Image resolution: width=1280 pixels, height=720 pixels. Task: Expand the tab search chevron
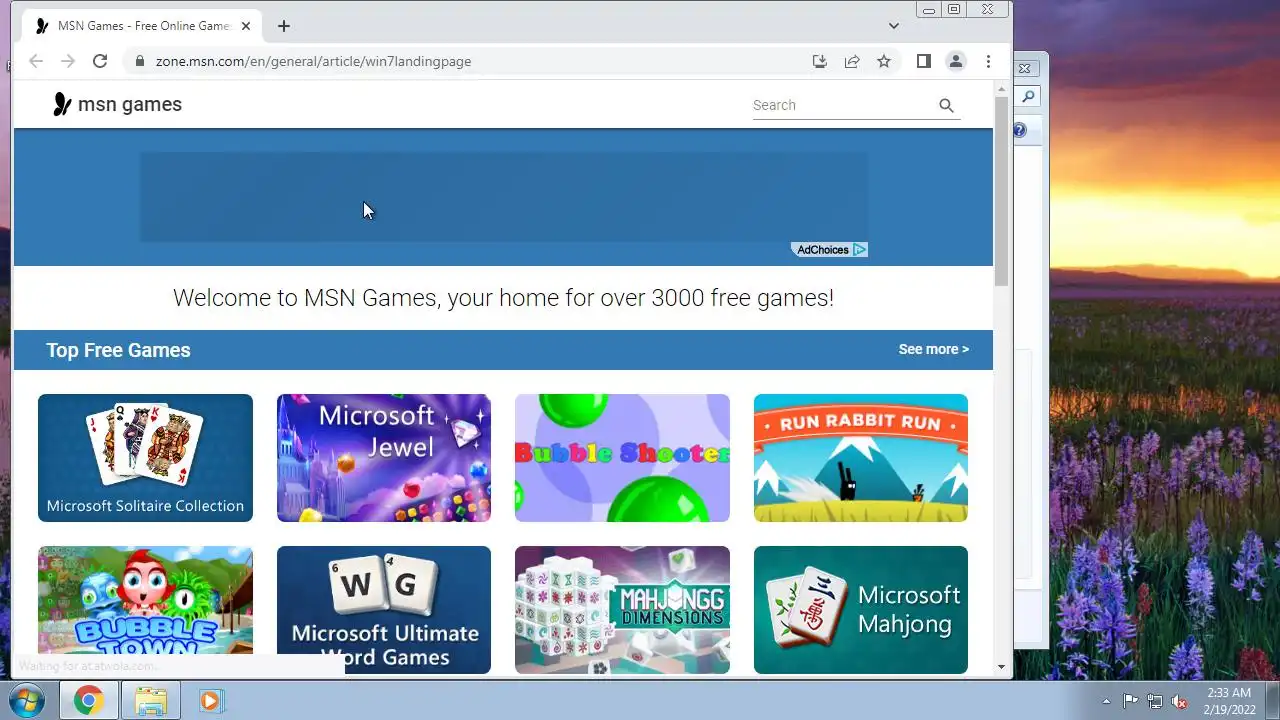click(x=894, y=26)
